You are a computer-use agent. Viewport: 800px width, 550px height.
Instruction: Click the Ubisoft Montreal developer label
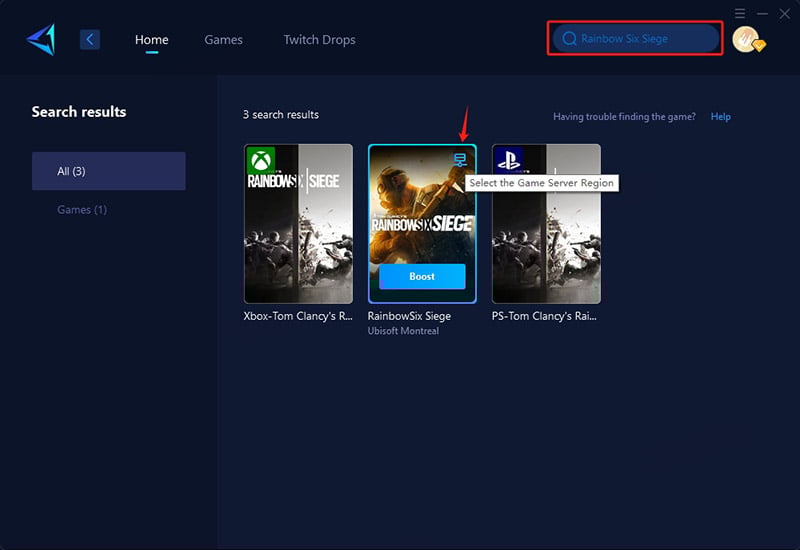point(403,331)
